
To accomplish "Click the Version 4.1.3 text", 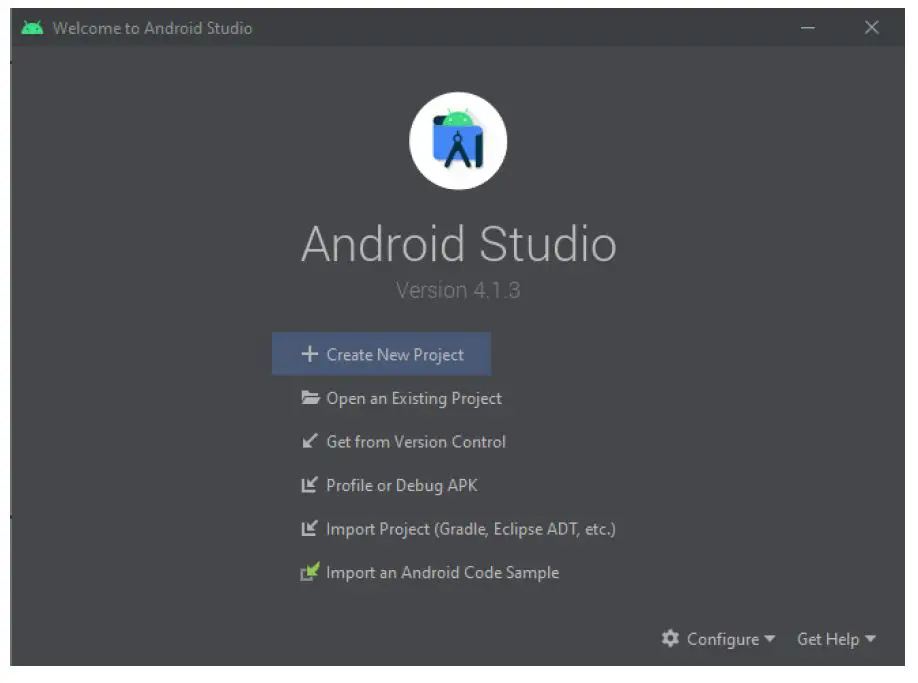I will pyautogui.click(x=458, y=290).
